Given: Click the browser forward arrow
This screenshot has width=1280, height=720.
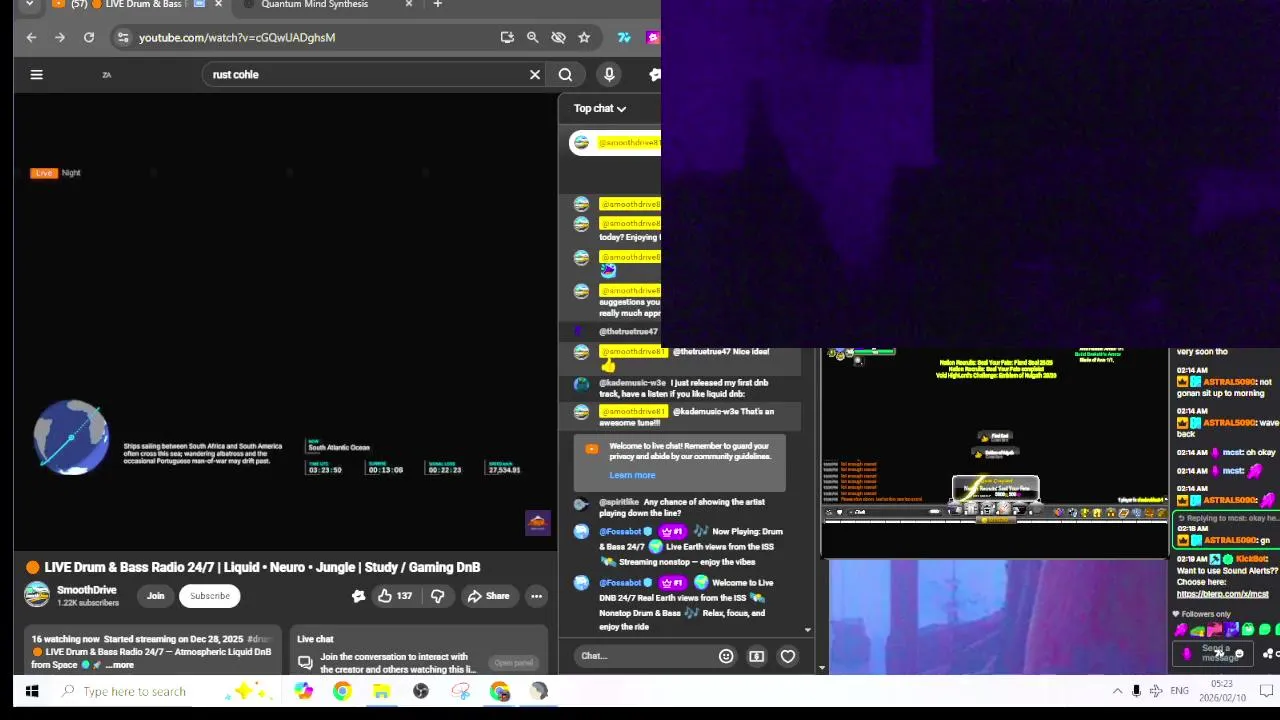Looking at the screenshot, I should [60, 37].
